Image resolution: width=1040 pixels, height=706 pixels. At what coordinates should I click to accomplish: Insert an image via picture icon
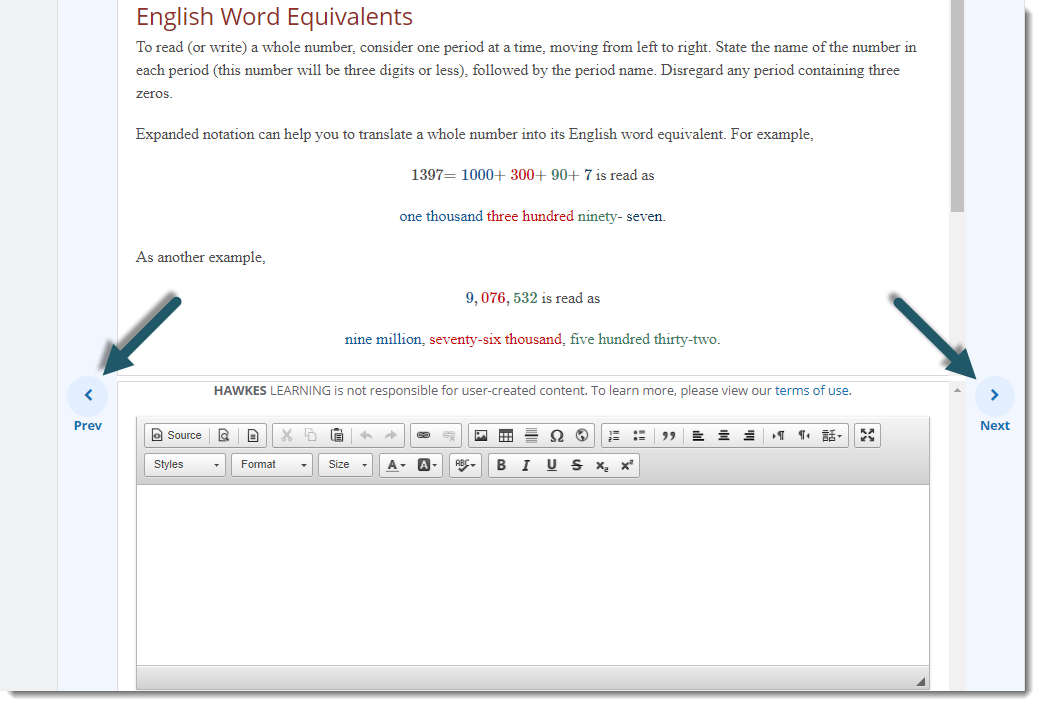click(481, 436)
